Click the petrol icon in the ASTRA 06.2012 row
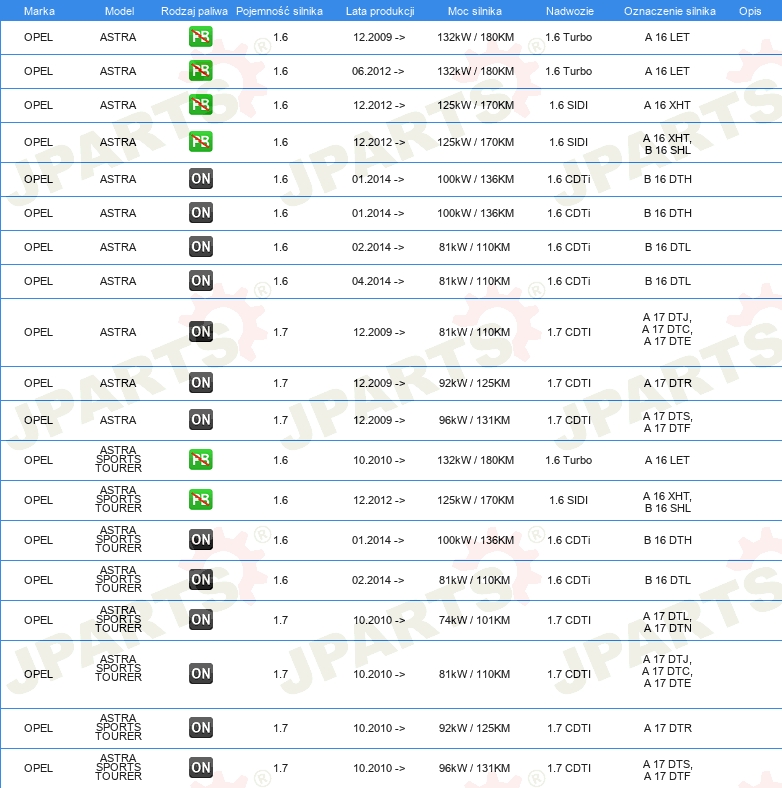 [x=201, y=71]
